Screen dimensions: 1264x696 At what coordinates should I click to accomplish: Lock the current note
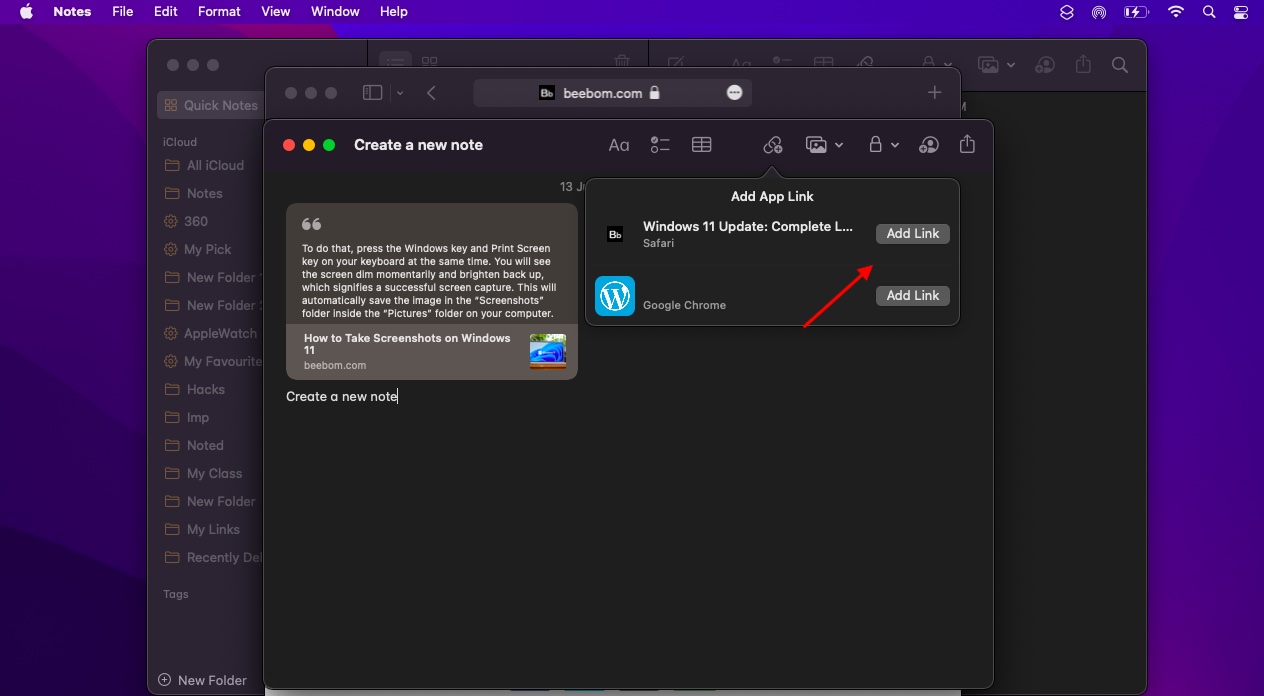click(876, 145)
